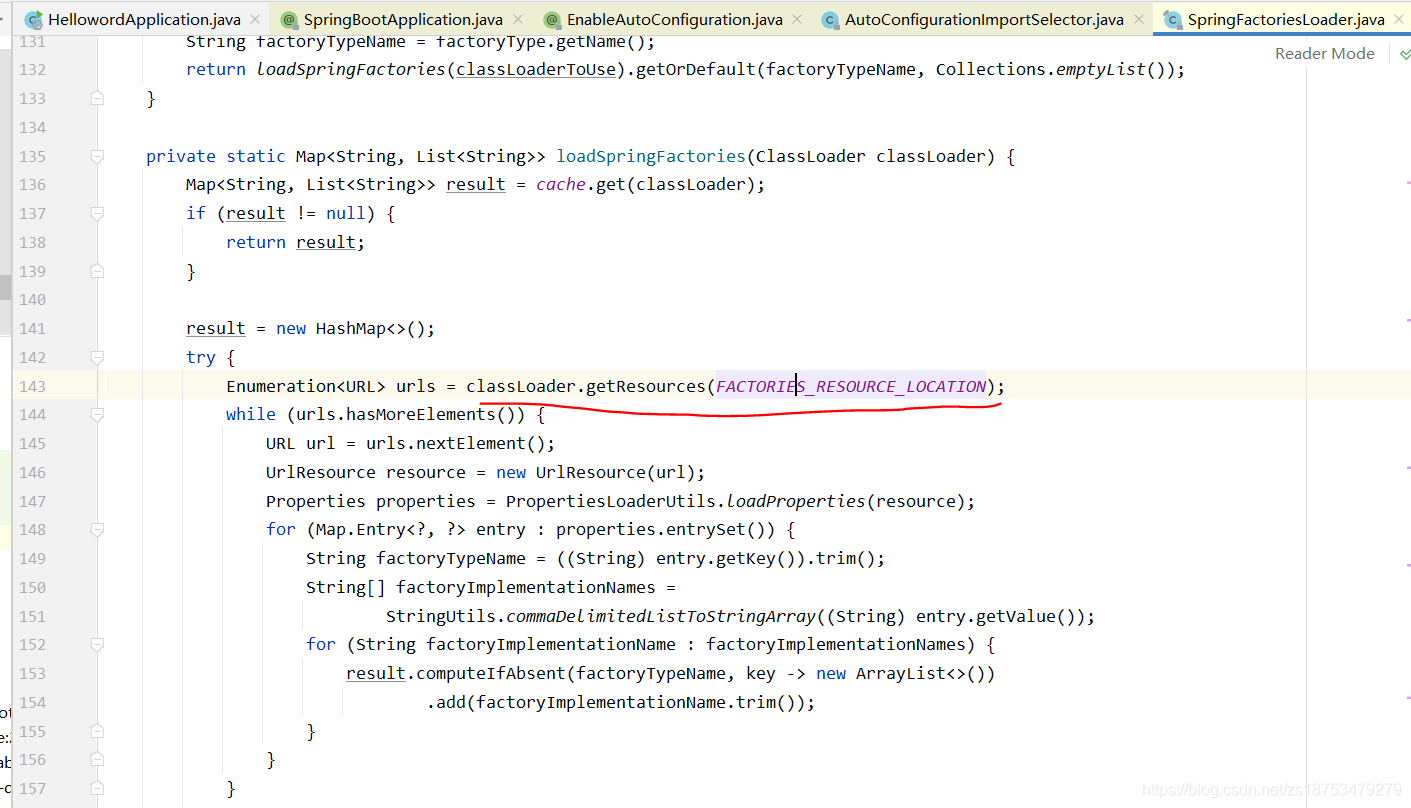Viewport: 1411px width, 808px height.
Task: Click the FACTORIES_RESOURCE_LOCATION constant
Action: (851, 386)
